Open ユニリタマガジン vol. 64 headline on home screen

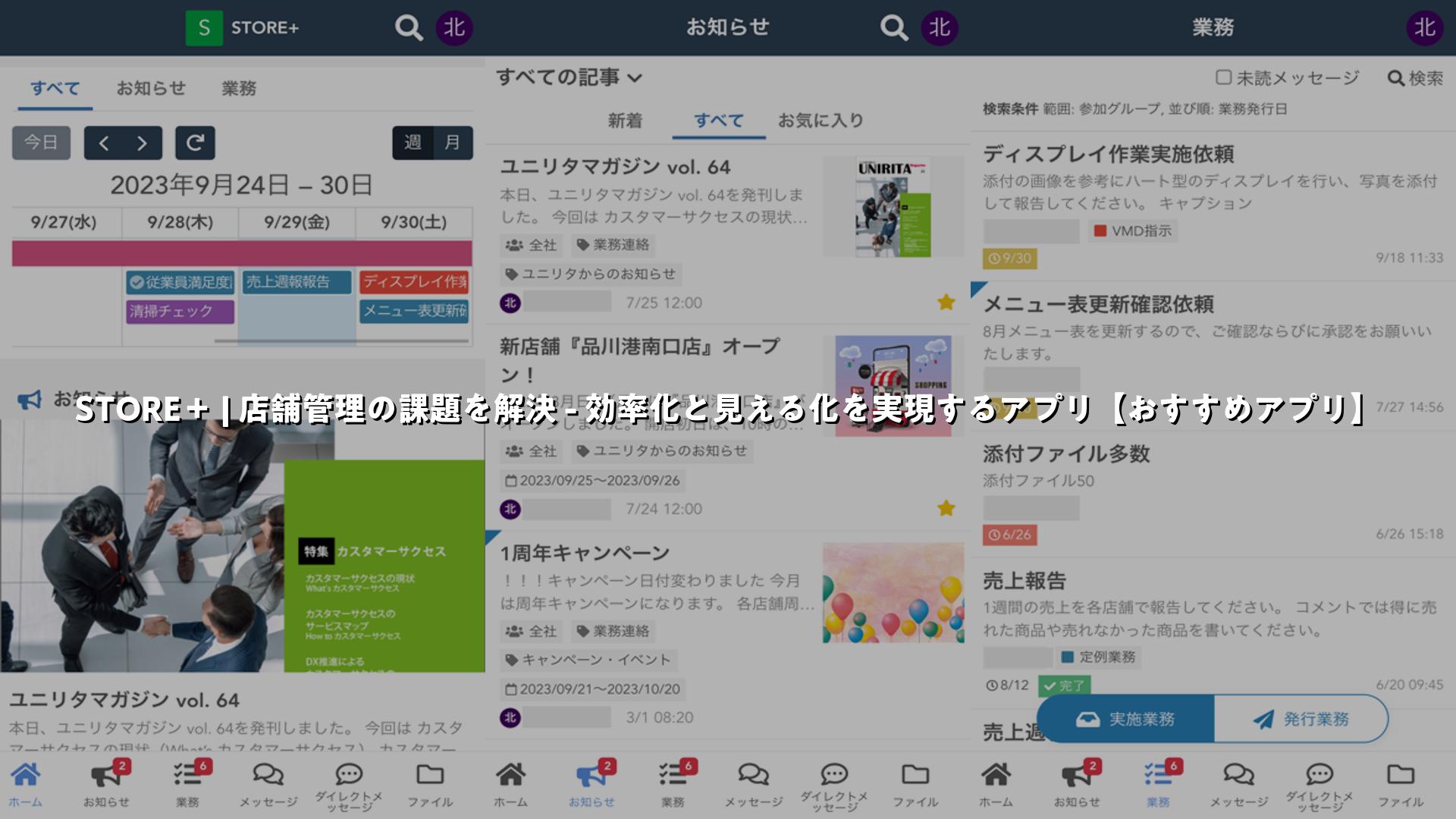[124, 700]
